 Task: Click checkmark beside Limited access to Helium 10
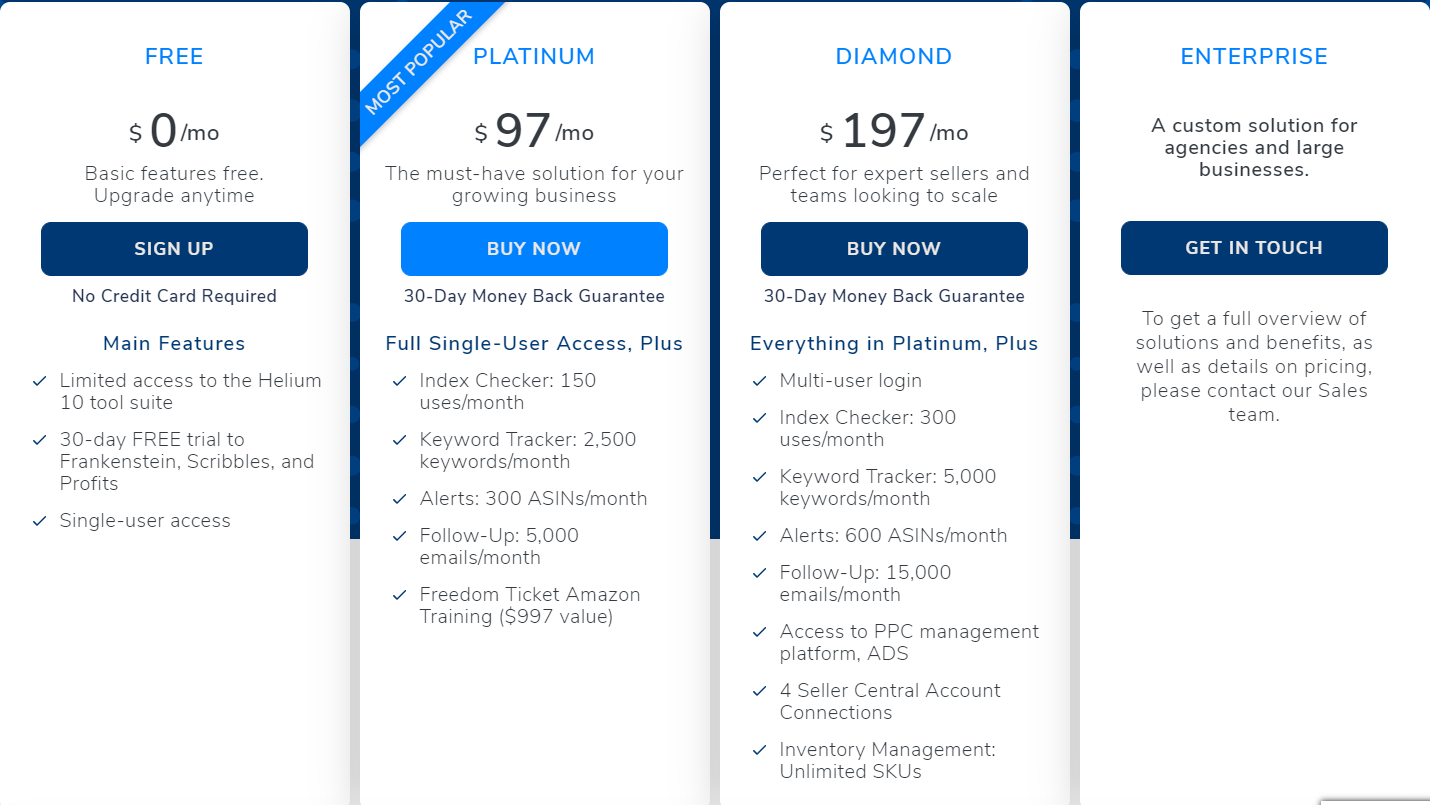40,381
